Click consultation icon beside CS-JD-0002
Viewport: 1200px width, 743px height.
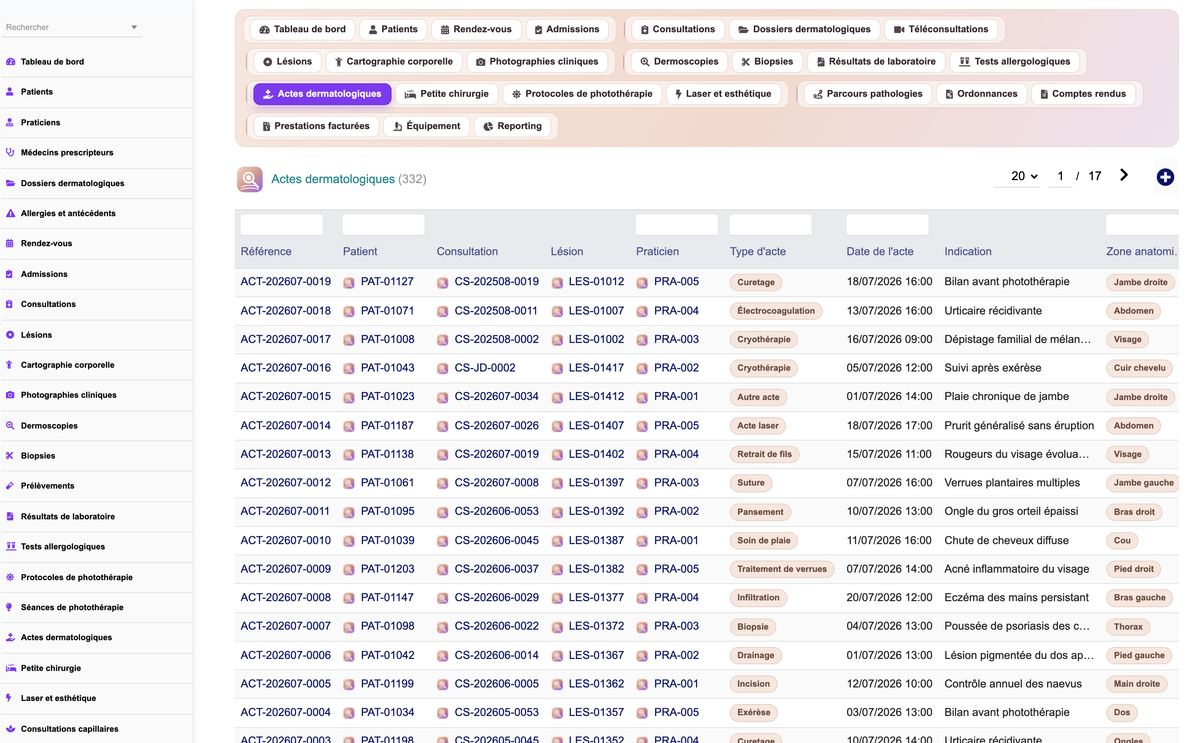(442, 369)
